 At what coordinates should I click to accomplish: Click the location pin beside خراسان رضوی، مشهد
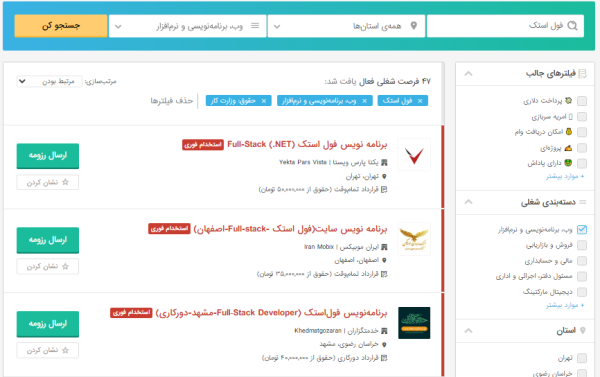384,344
